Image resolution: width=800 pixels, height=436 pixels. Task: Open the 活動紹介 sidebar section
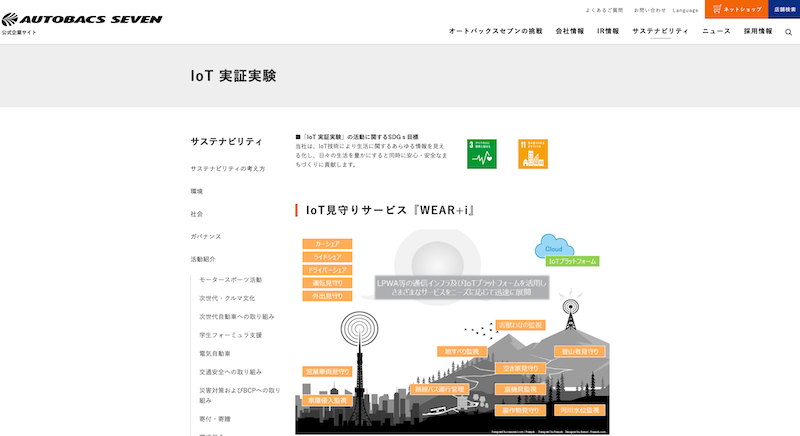(203, 259)
